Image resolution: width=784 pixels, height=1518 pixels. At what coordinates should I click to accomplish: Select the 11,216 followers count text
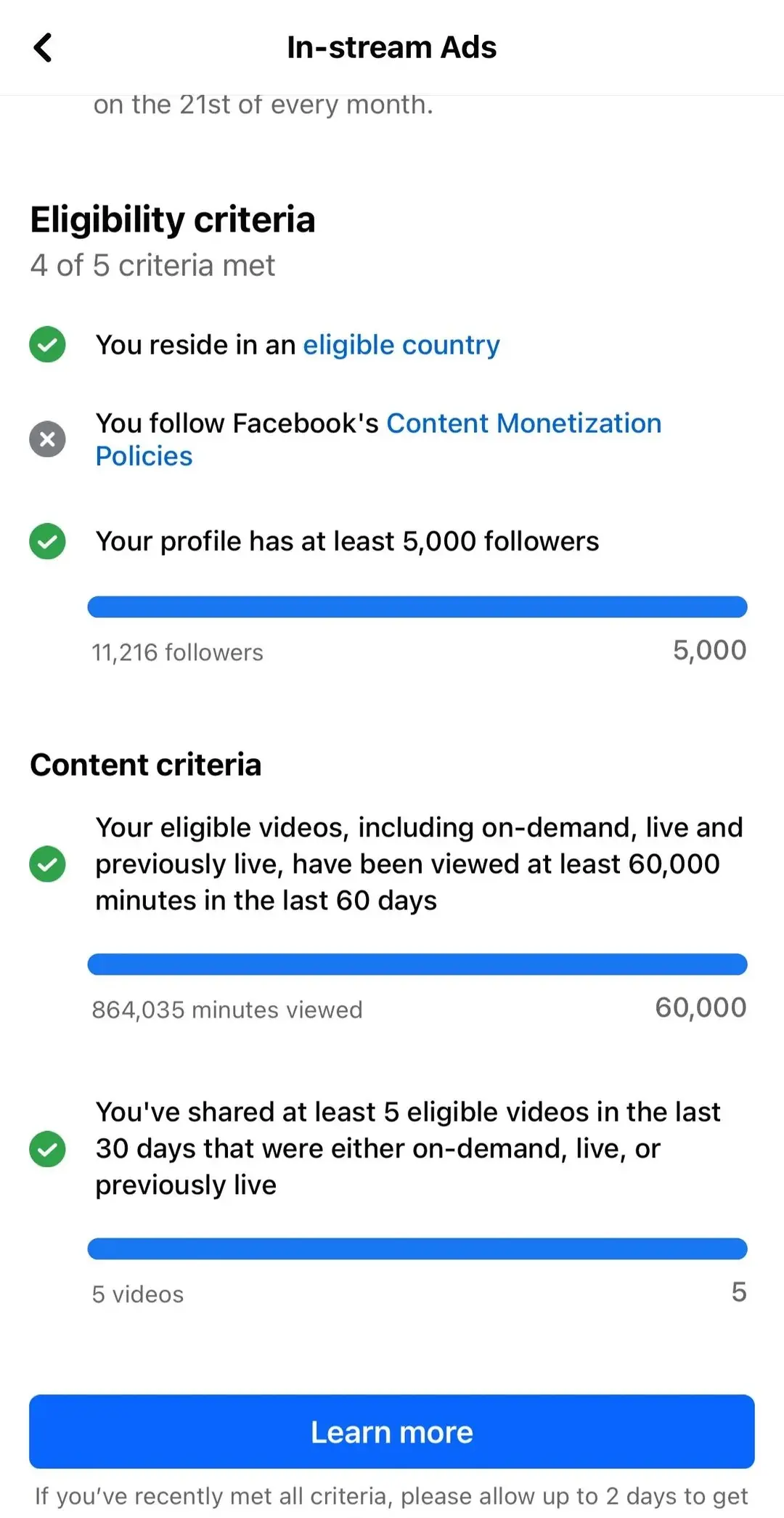[x=178, y=652]
